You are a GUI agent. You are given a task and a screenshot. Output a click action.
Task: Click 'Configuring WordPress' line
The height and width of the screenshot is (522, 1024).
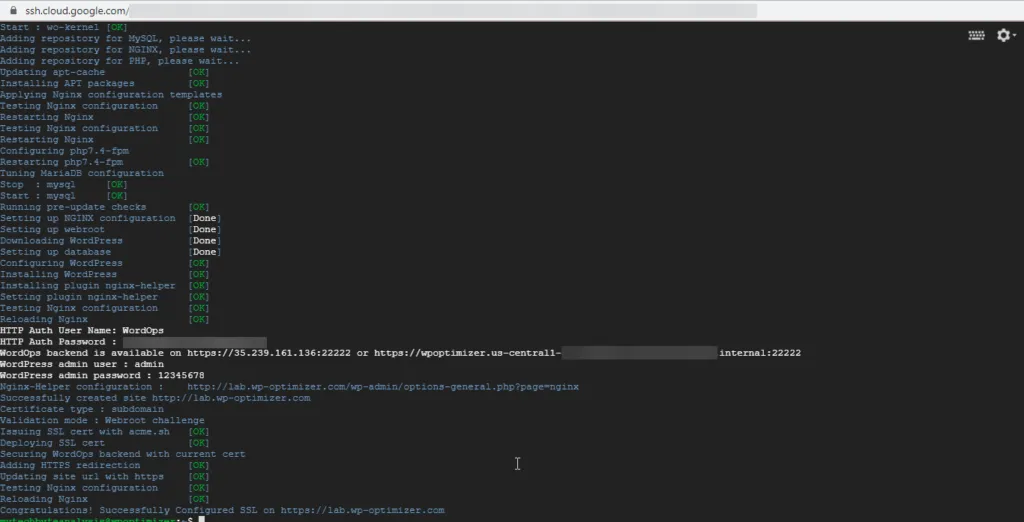104,263
